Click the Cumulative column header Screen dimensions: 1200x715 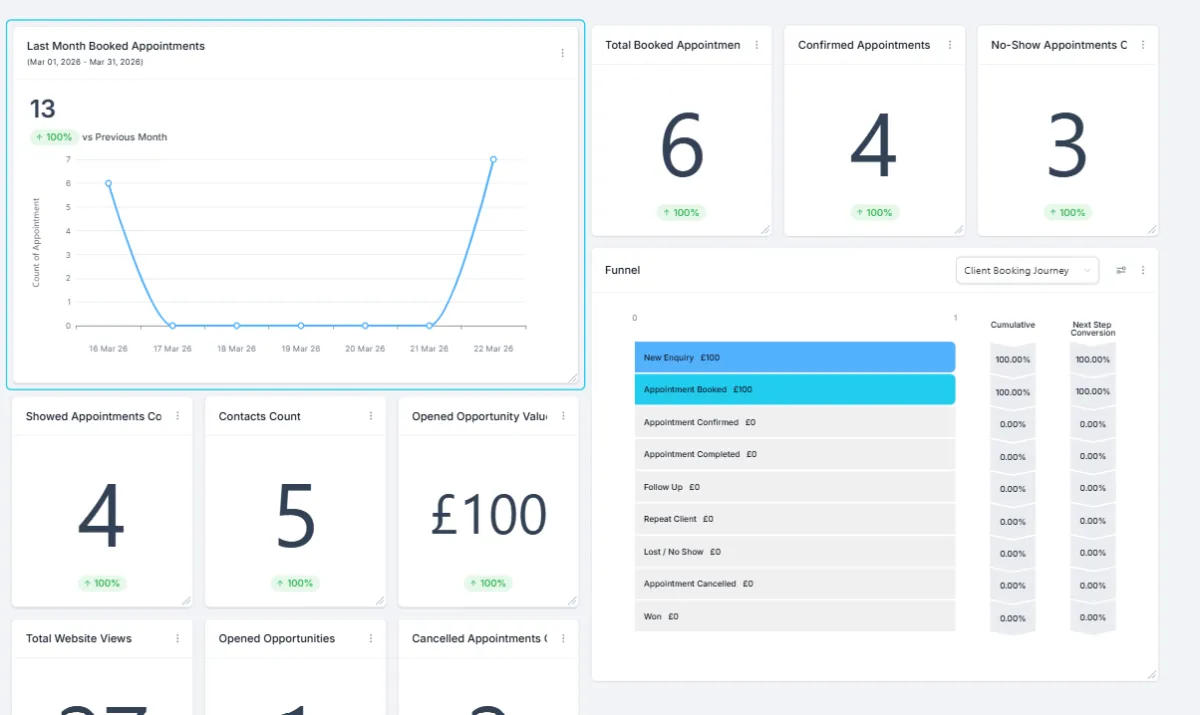[x=1013, y=325]
